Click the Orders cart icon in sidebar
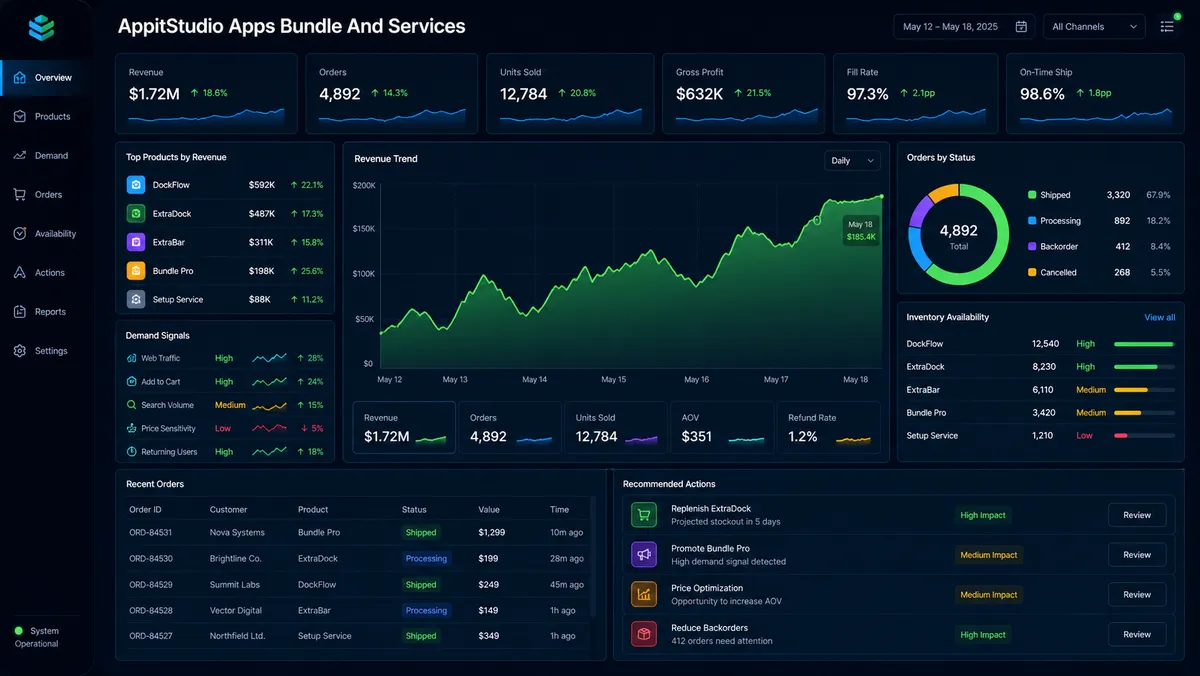This screenshot has height=676, width=1200. tap(20, 194)
